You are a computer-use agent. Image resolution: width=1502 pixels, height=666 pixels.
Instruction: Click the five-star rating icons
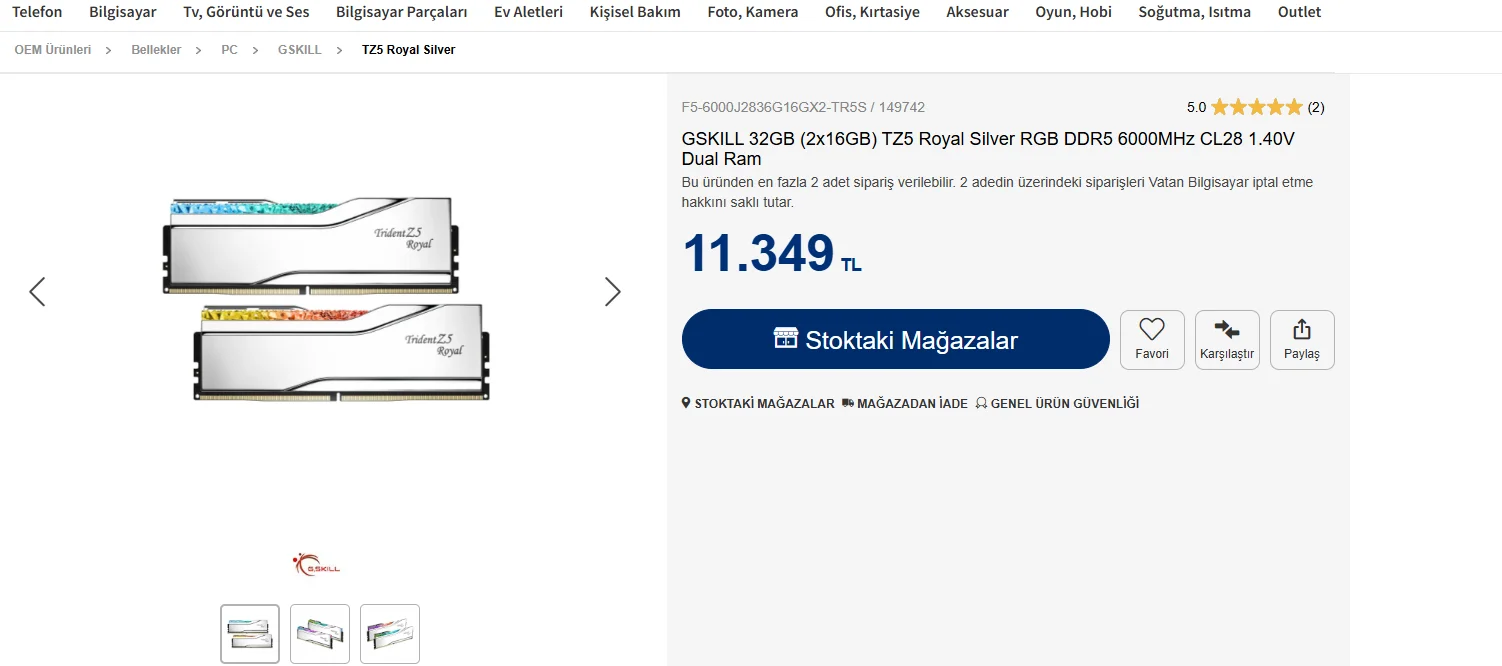(1257, 107)
